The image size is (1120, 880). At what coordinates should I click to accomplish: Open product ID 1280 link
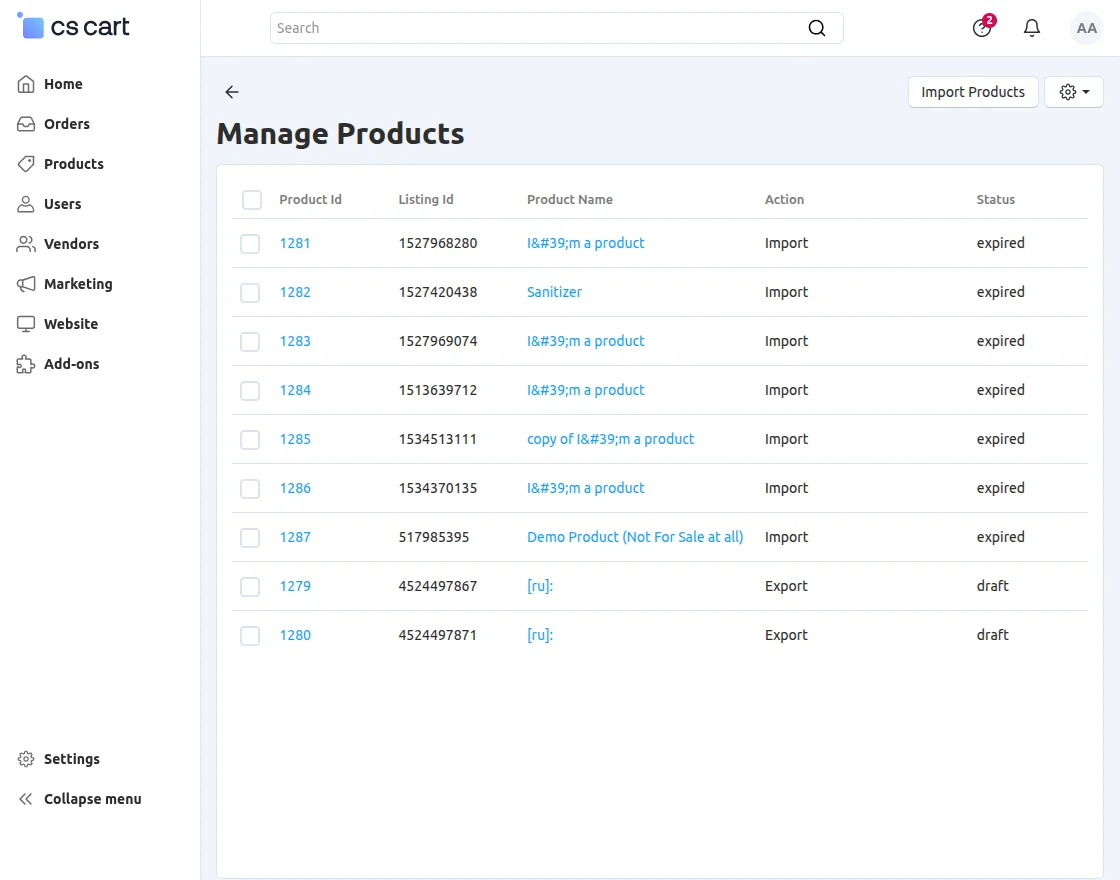(x=295, y=636)
